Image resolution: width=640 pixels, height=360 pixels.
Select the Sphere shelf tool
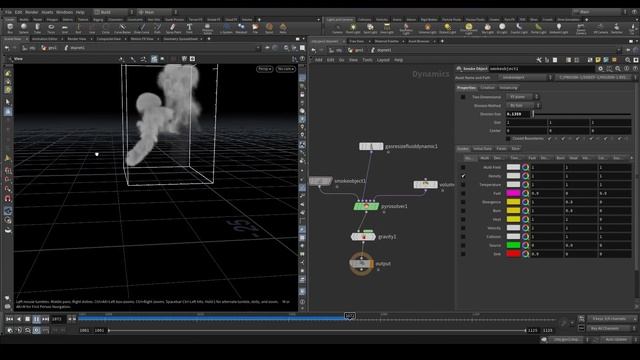click(24, 28)
